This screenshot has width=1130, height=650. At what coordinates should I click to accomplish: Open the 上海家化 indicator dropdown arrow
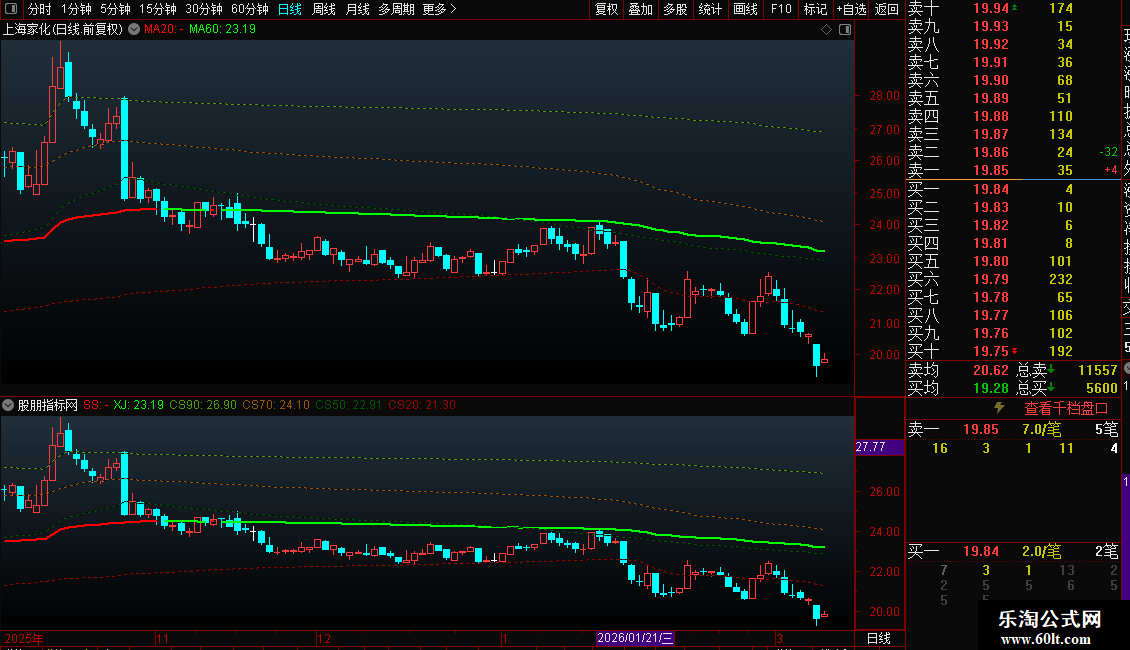pyautogui.click(x=132, y=29)
